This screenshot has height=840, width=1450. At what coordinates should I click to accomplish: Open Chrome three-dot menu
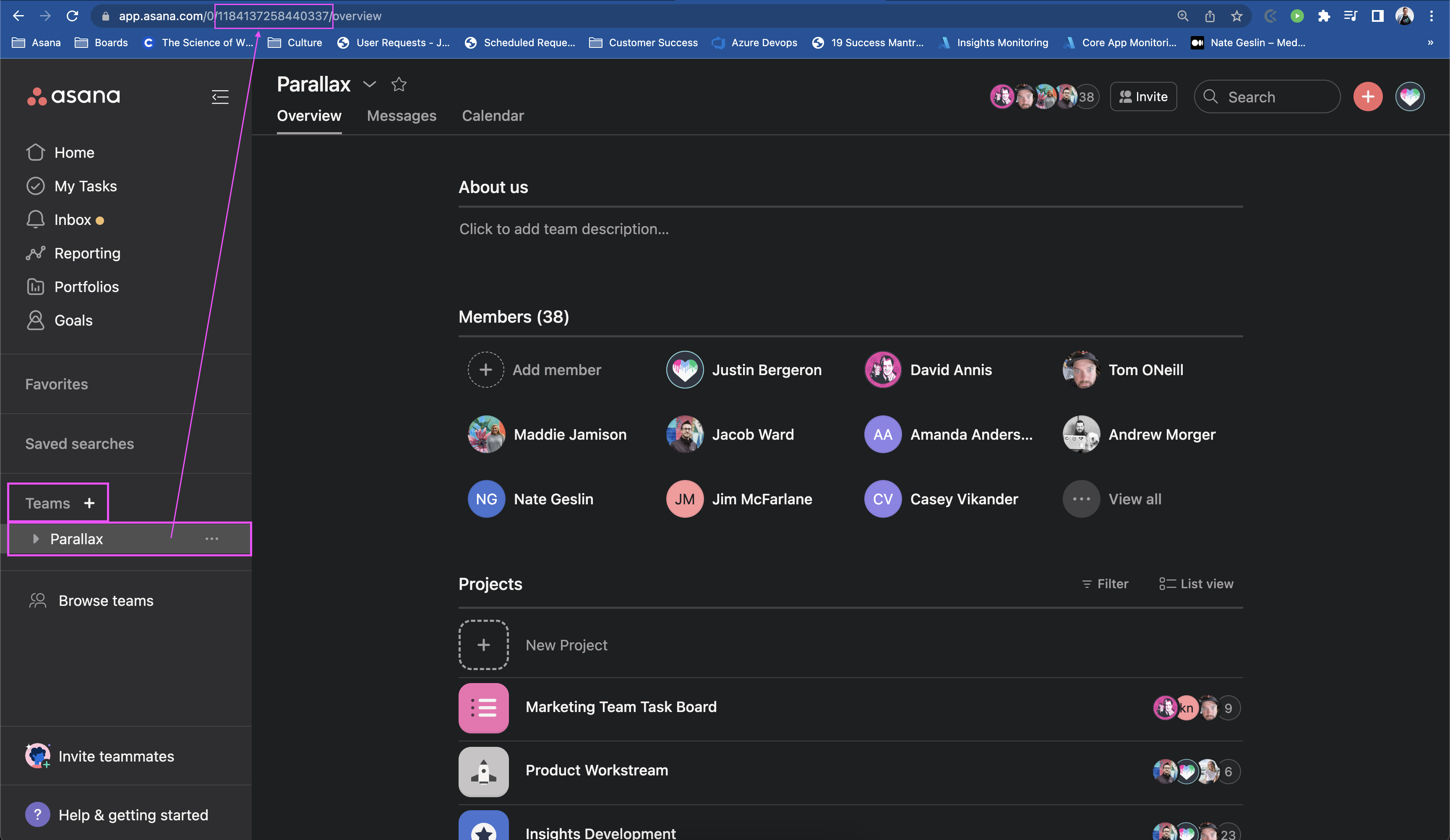click(1431, 16)
